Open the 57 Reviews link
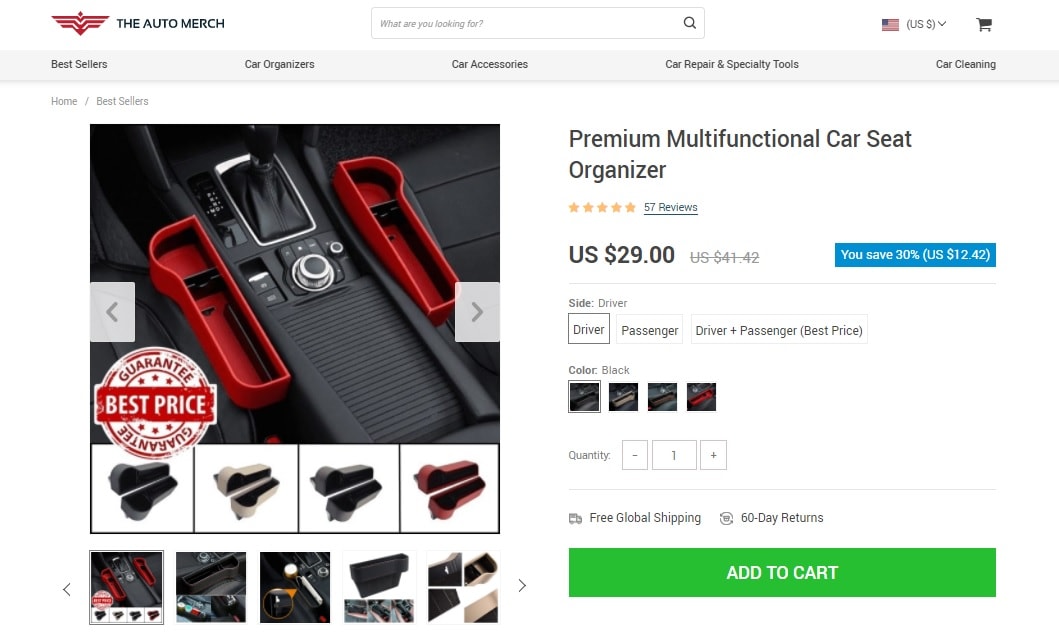 670,207
